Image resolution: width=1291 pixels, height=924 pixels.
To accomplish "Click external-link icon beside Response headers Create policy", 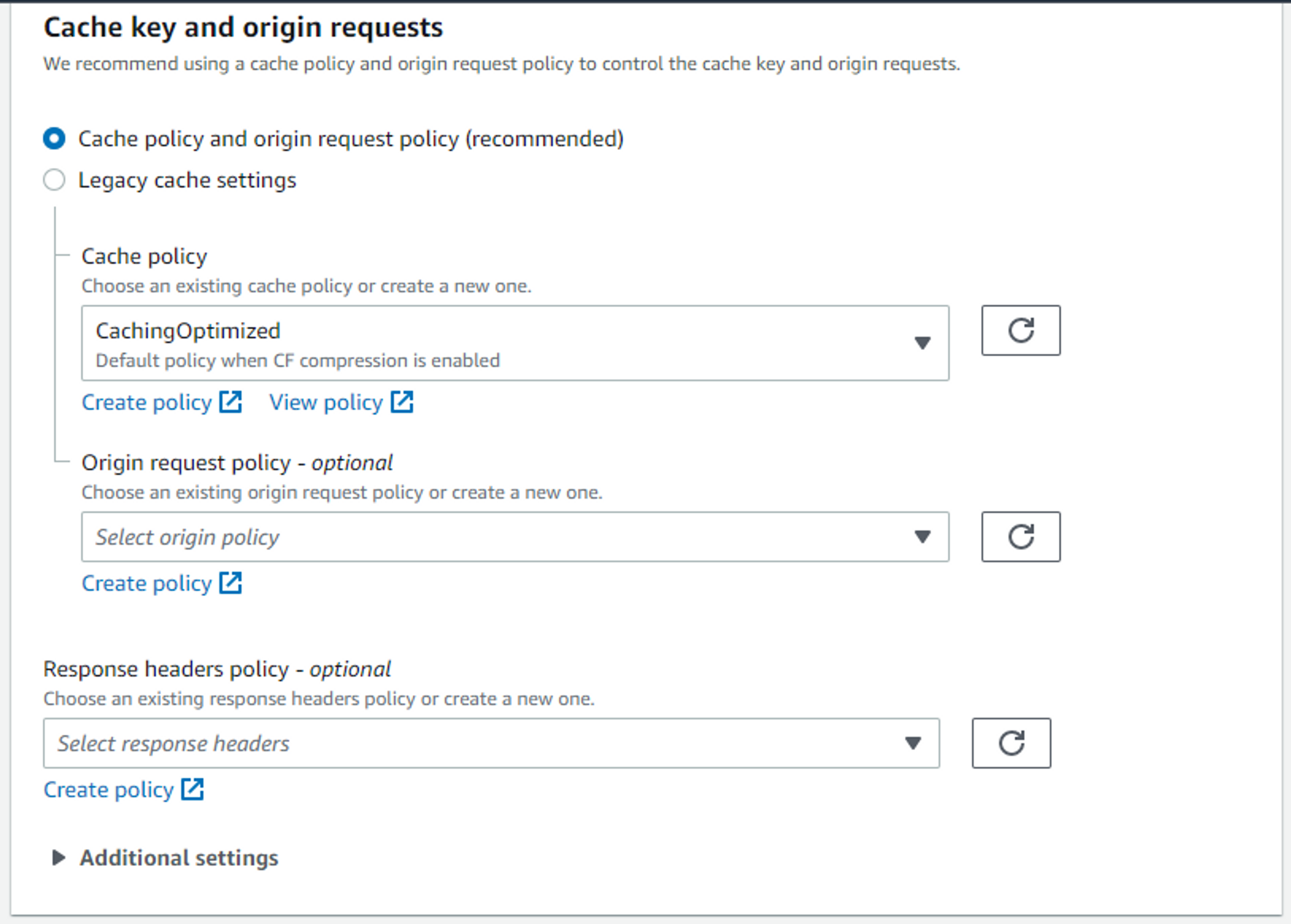I will (192, 789).
